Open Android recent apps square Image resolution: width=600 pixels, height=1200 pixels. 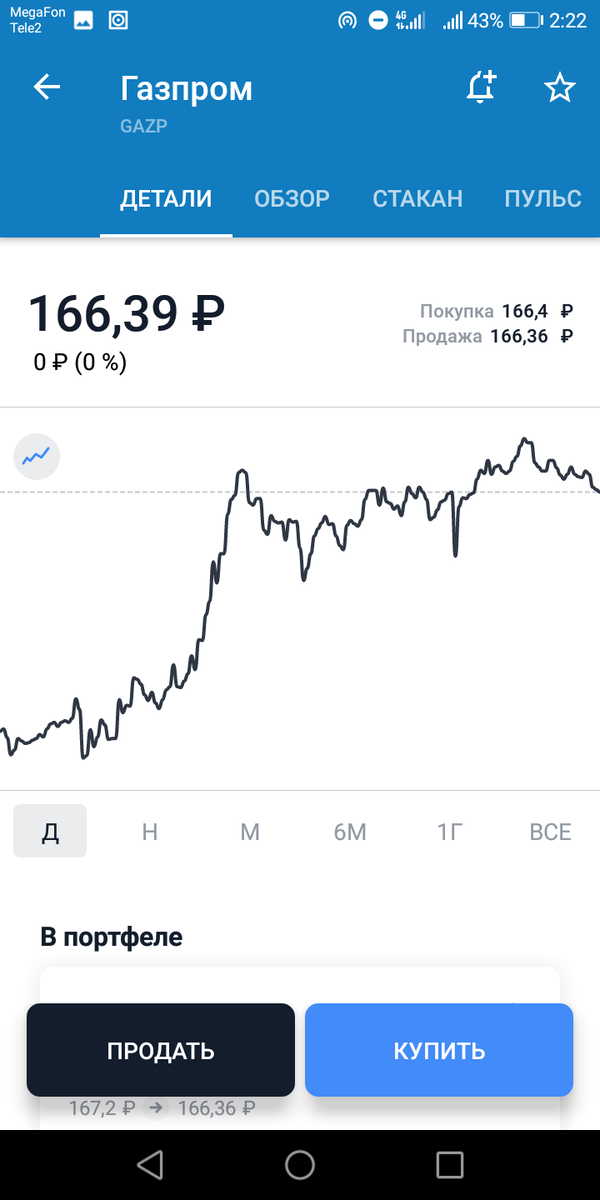(450, 1164)
